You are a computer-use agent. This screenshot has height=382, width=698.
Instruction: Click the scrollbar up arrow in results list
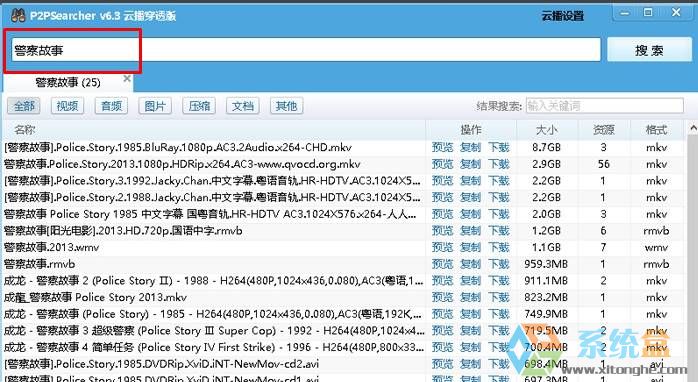(x=693, y=128)
